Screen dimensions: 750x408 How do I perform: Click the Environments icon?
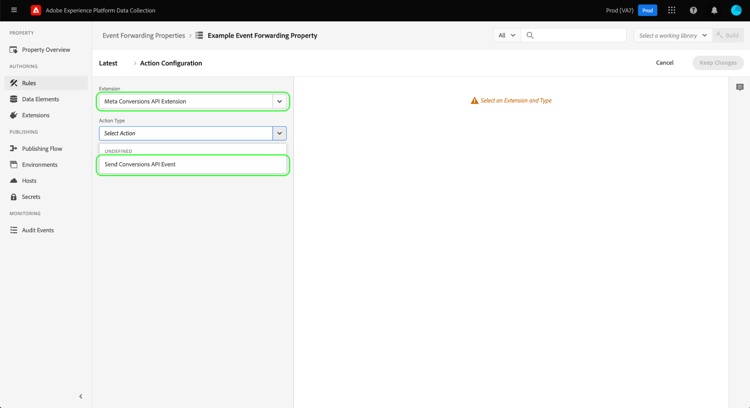click(13, 165)
